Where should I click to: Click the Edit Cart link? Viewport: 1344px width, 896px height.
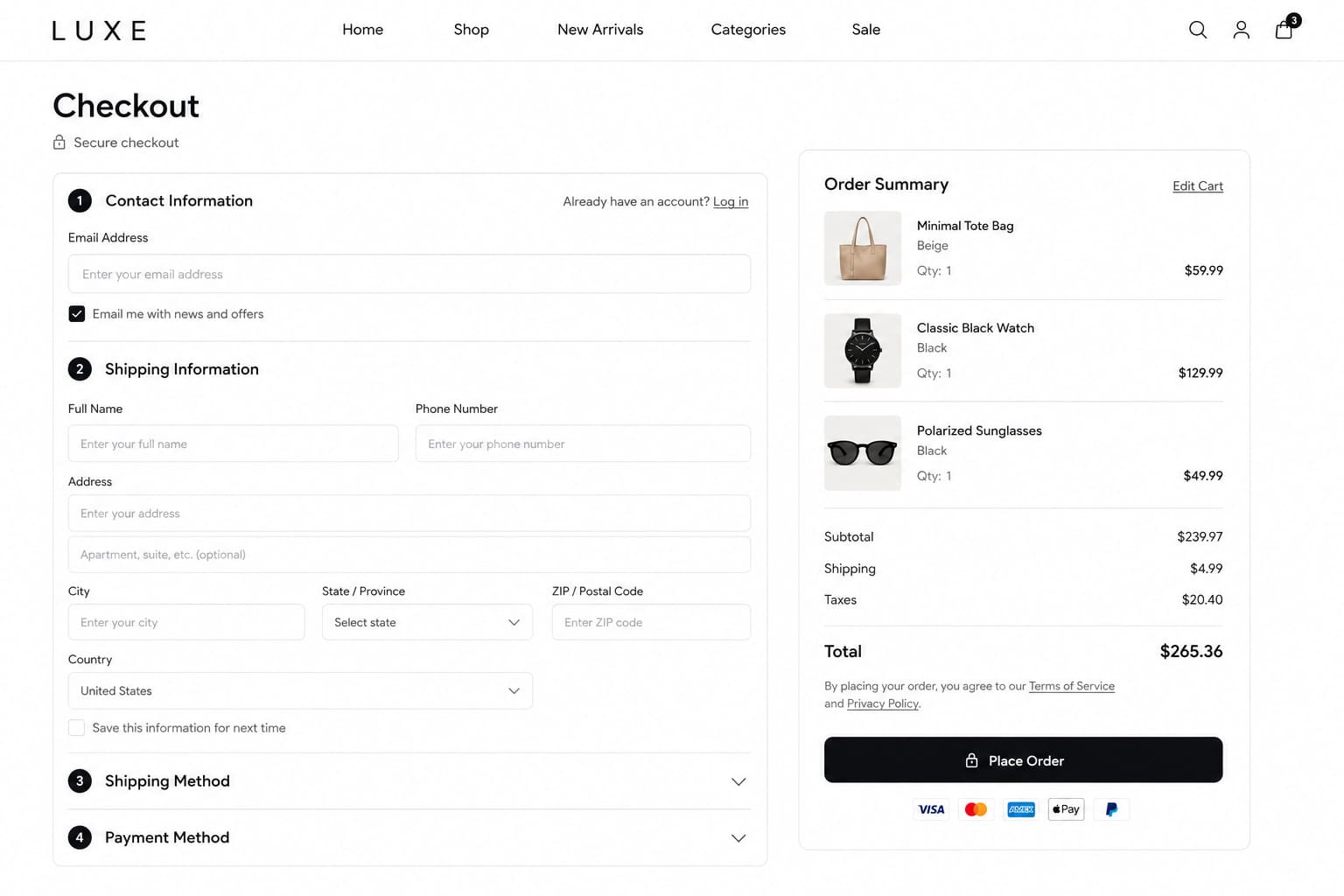pos(1198,185)
